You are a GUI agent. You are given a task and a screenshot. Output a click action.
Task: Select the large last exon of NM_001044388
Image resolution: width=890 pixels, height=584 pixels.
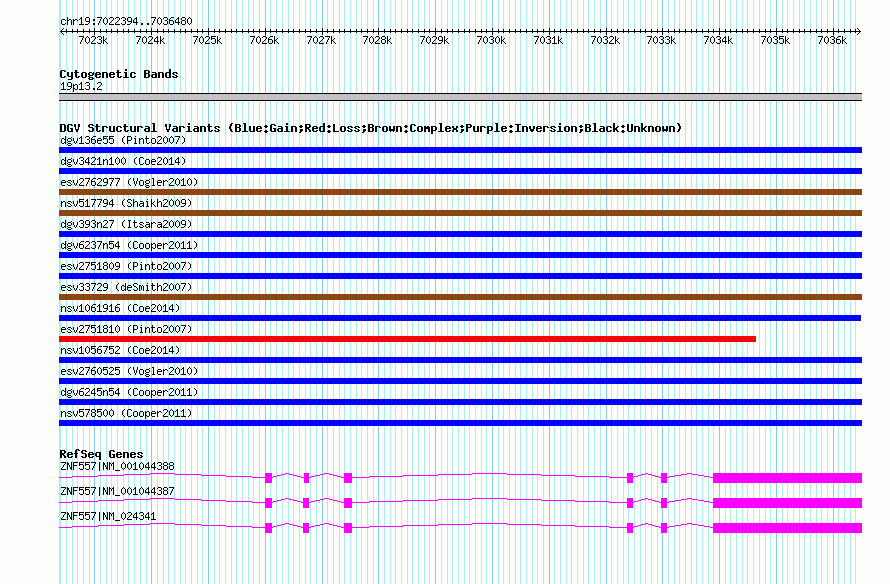pos(787,478)
